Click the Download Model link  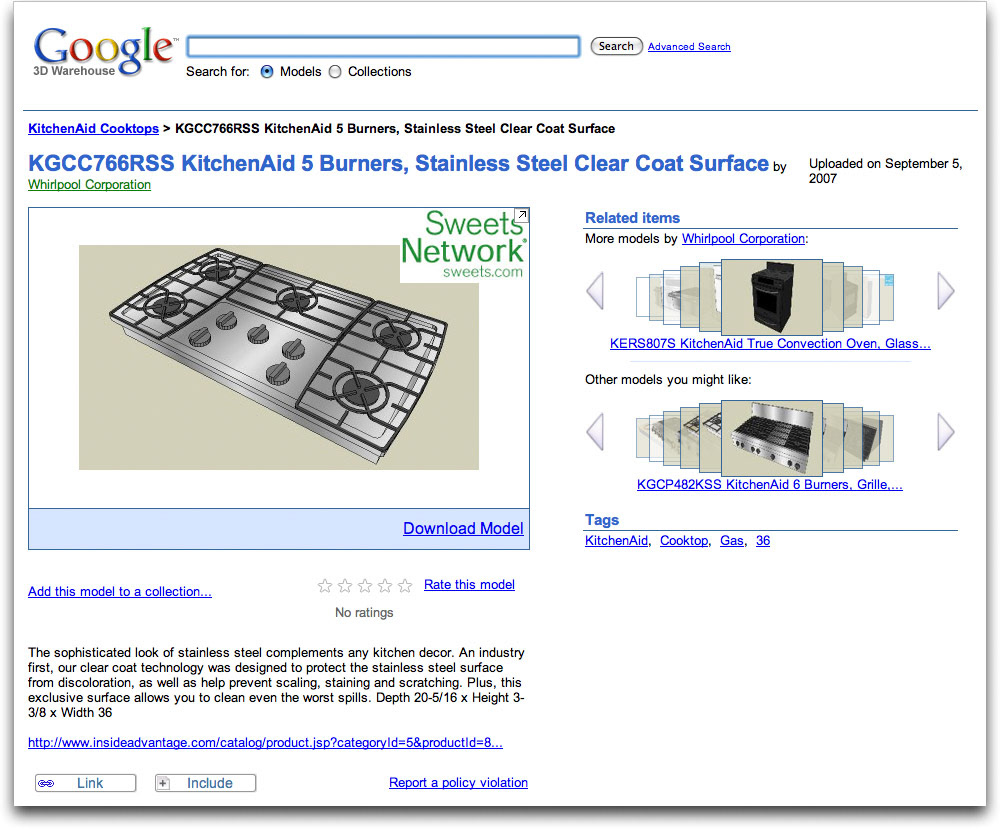click(464, 528)
